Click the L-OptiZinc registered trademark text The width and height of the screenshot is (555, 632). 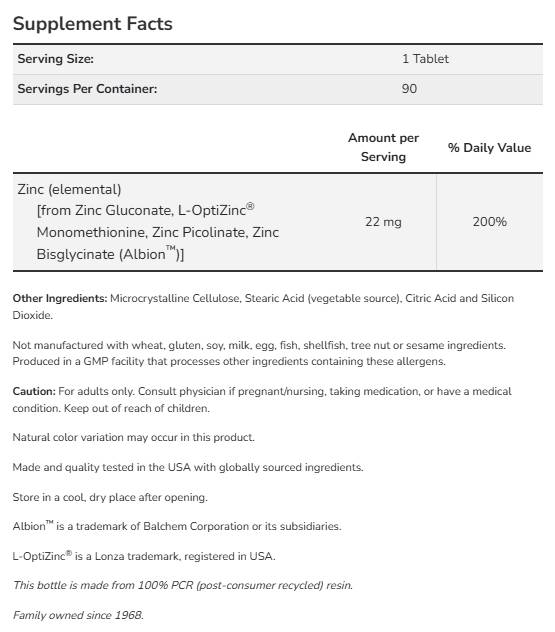point(144,556)
